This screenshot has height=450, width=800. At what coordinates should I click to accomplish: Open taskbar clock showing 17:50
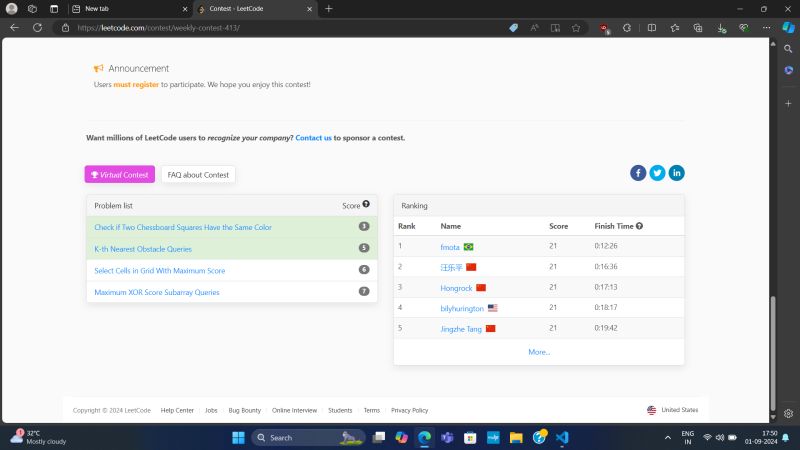tap(761, 437)
